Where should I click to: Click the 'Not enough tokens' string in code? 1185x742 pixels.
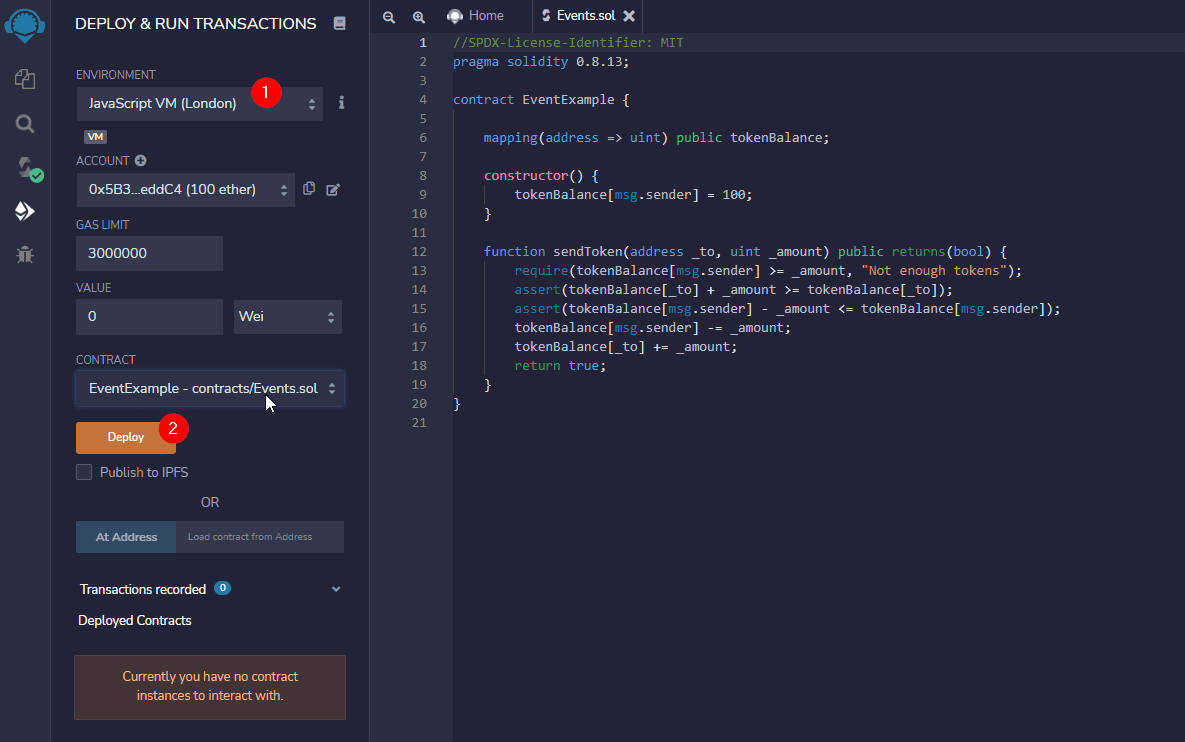point(934,271)
